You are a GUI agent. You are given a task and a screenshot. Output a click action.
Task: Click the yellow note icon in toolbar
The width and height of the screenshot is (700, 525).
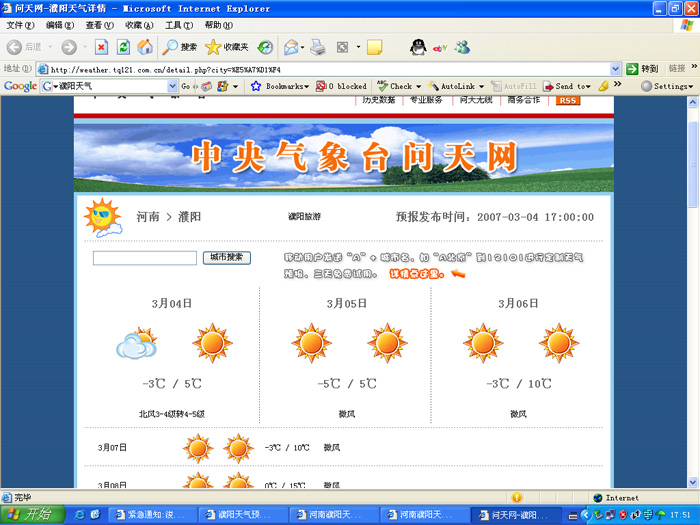[x=374, y=47]
